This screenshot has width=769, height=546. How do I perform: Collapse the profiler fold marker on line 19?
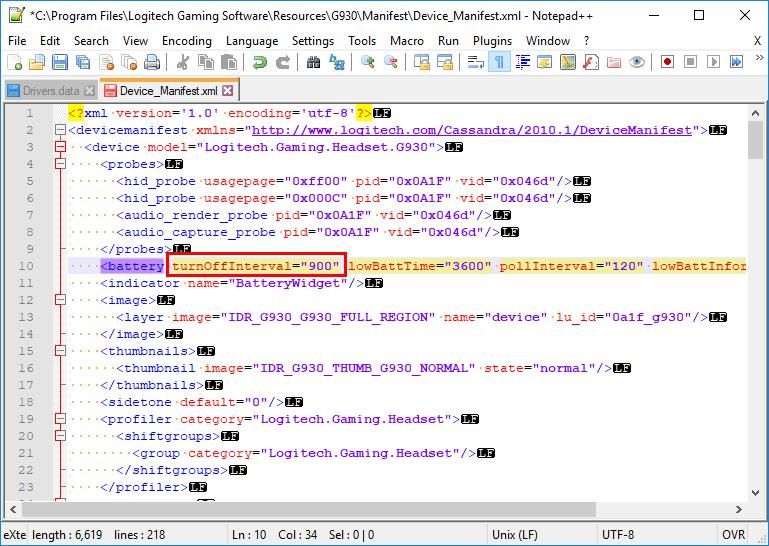tap(60, 419)
